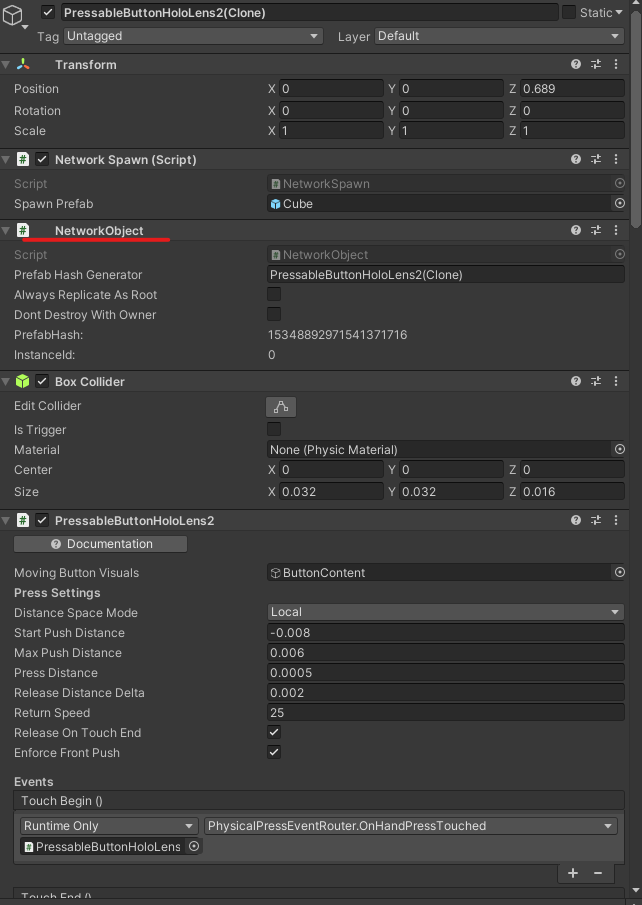Click the Max Push Distance input field
Image resolution: width=642 pixels, height=905 pixels.
pos(444,653)
